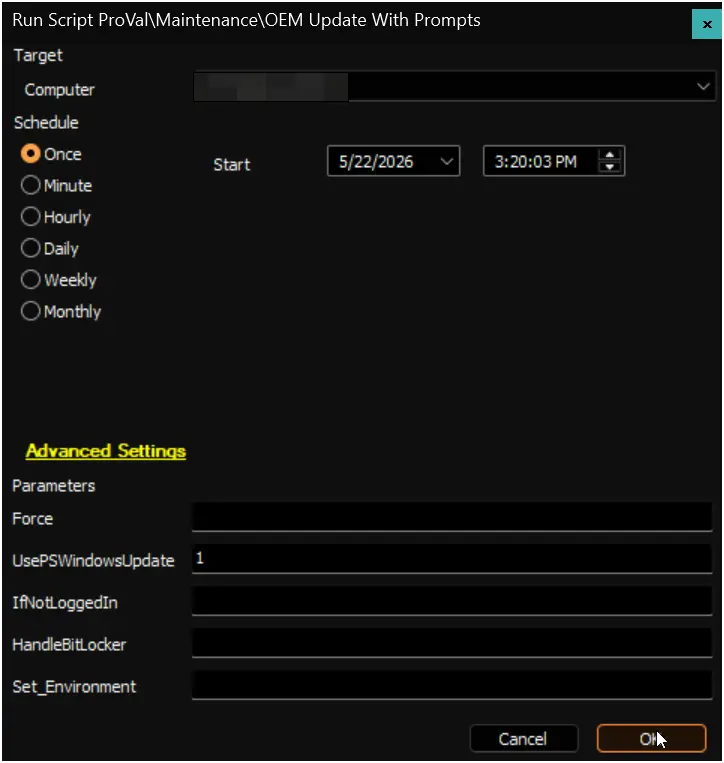Click the Force parameter field

(452, 517)
